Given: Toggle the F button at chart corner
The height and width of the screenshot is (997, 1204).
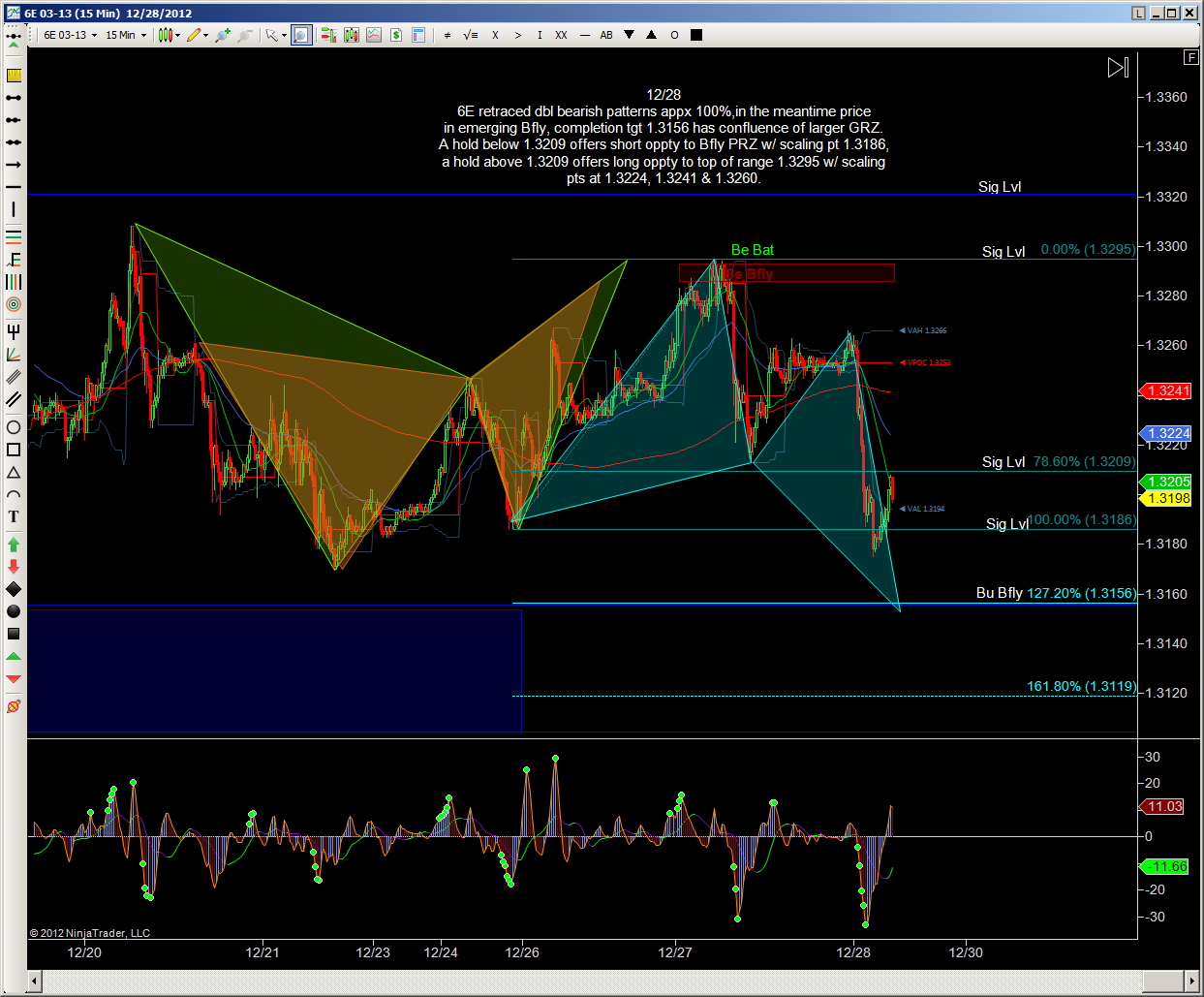Looking at the screenshot, I should (x=1190, y=57).
